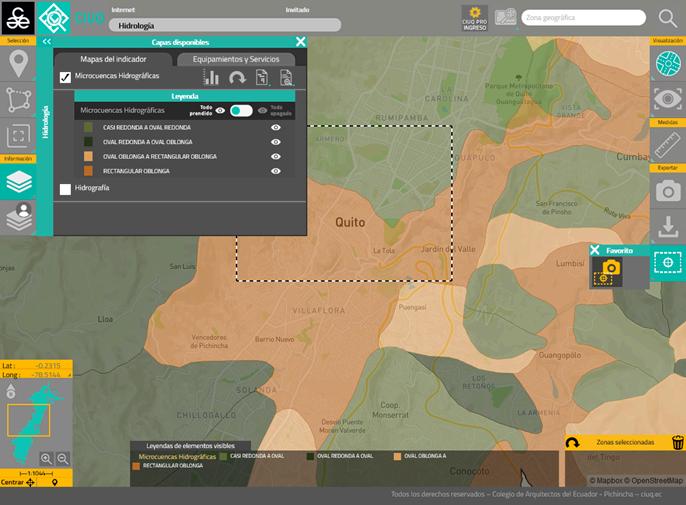Click the OVAL REDONDA dark green swatch
This screenshot has width=686, height=505.
coord(88,142)
